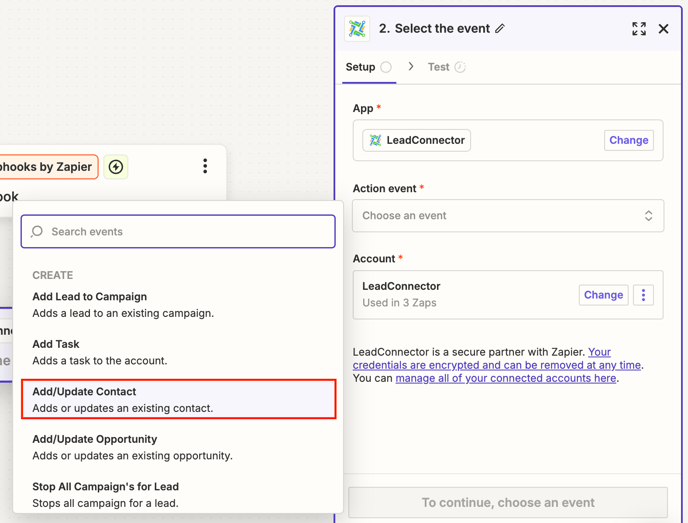Choose the Add/Update Contact event

tap(178, 399)
